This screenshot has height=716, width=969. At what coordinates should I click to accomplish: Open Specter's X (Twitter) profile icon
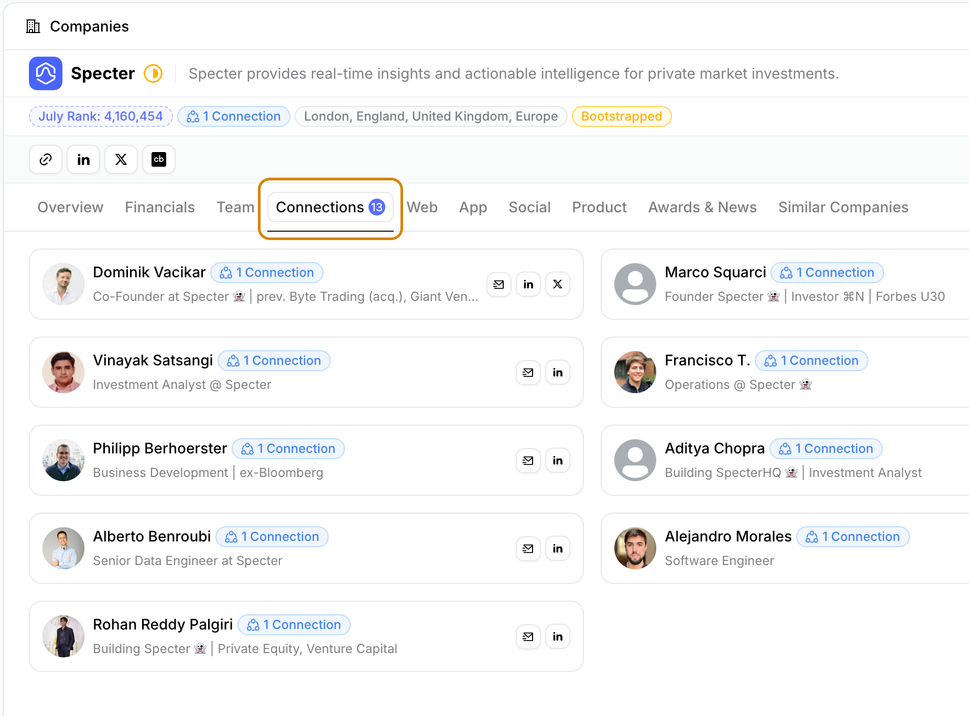coord(121,159)
